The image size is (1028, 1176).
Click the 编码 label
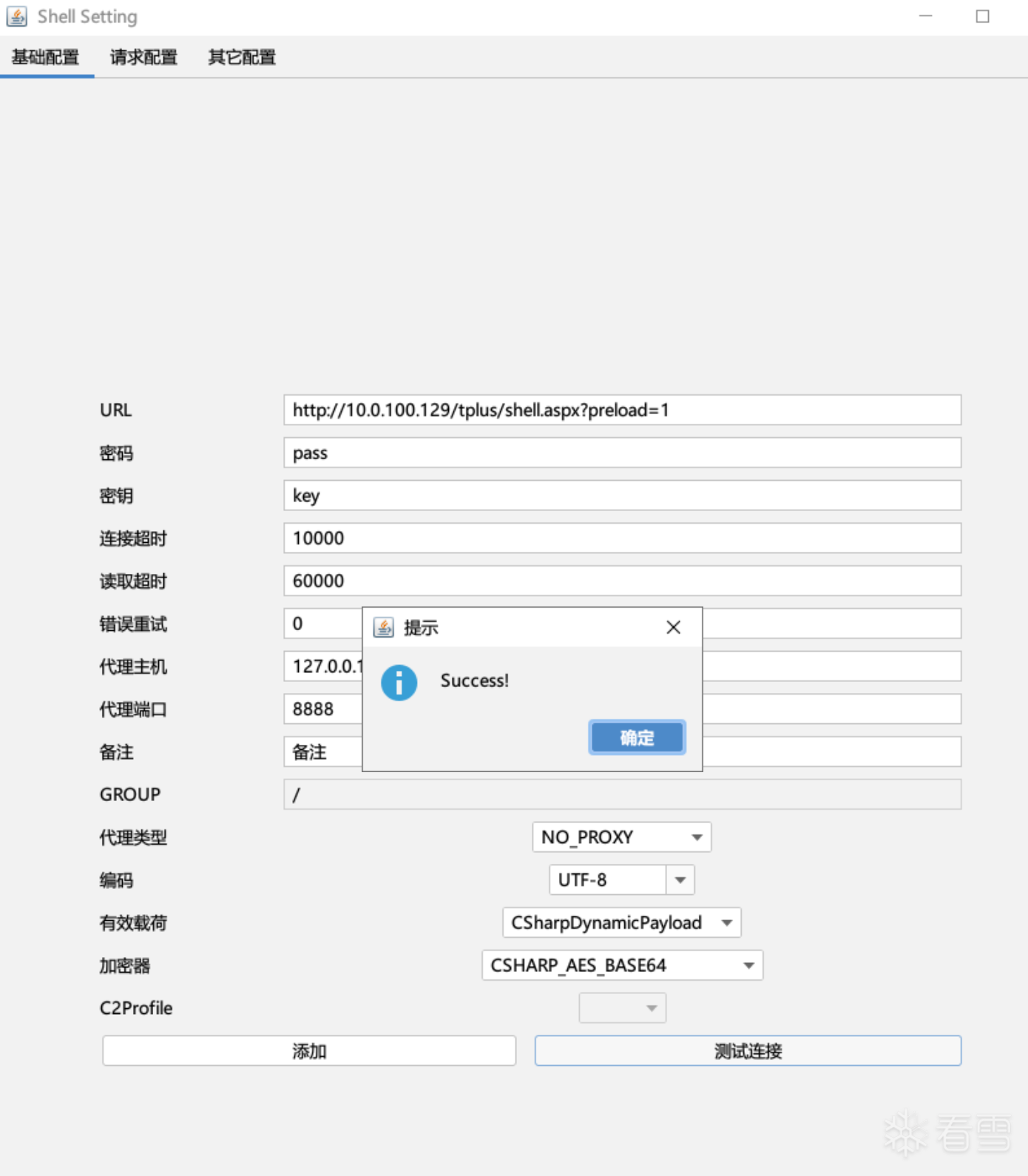[117, 880]
